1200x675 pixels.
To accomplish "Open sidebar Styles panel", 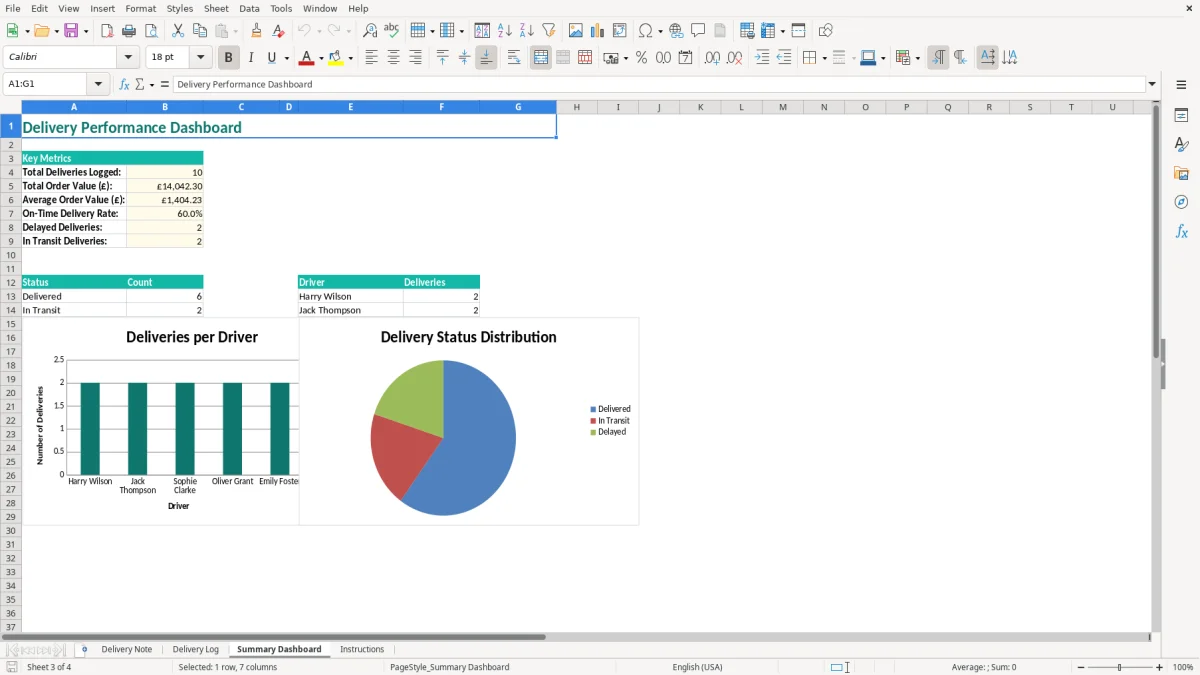I will (x=1181, y=145).
